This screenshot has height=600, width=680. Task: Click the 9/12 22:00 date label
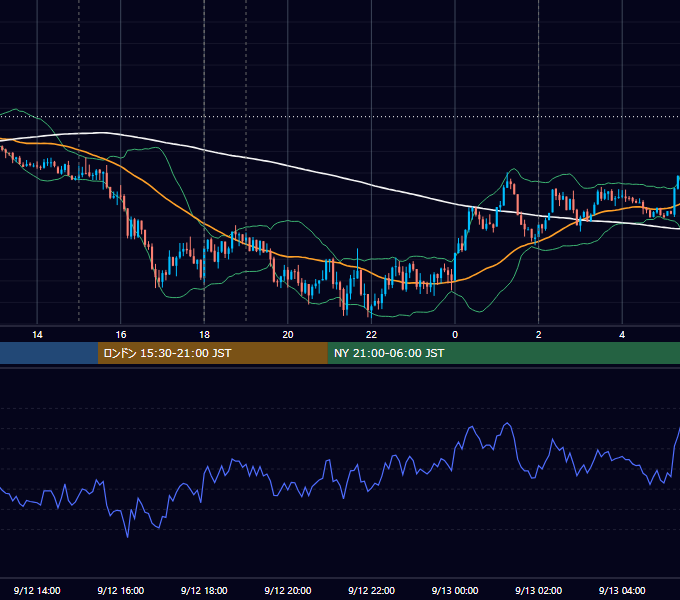point(372,590)
